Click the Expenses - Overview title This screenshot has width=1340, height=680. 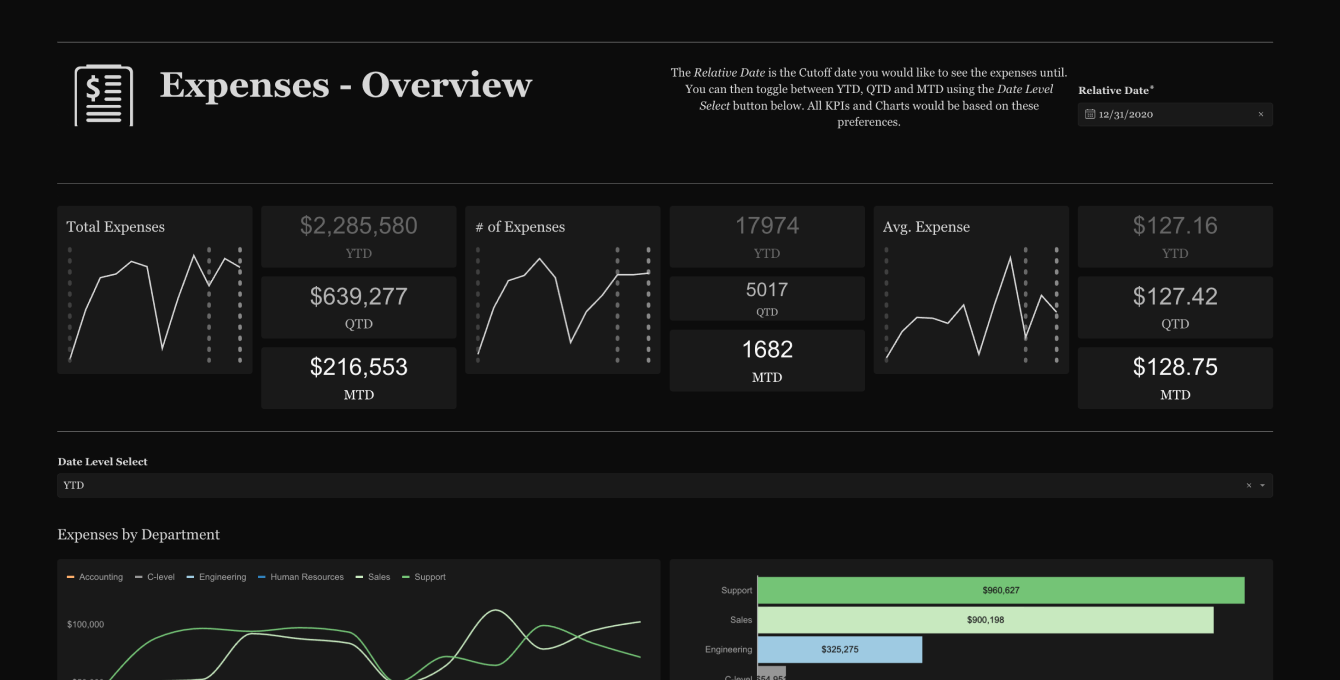click(x=346, y=85)
